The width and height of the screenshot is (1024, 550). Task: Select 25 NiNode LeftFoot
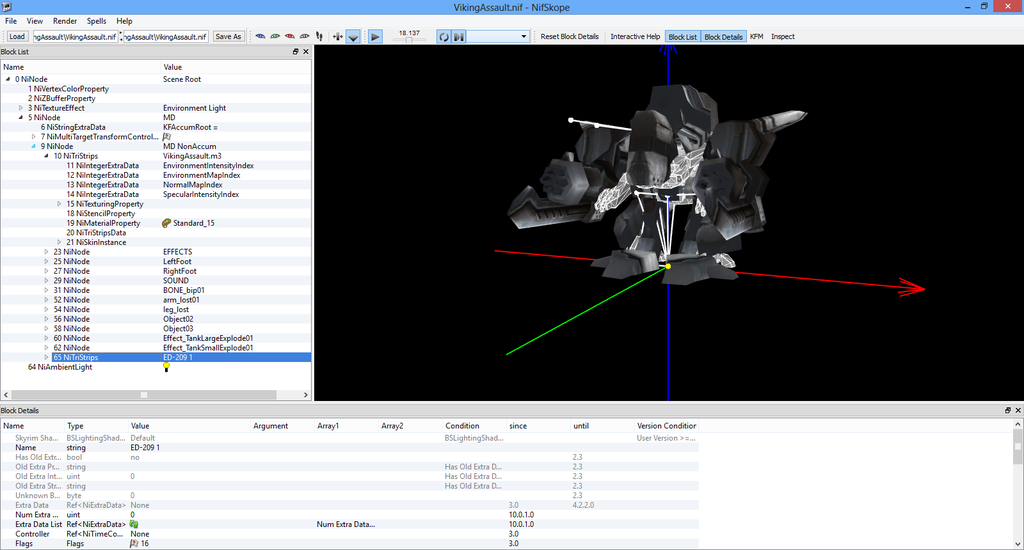click(x=155, y=261)
